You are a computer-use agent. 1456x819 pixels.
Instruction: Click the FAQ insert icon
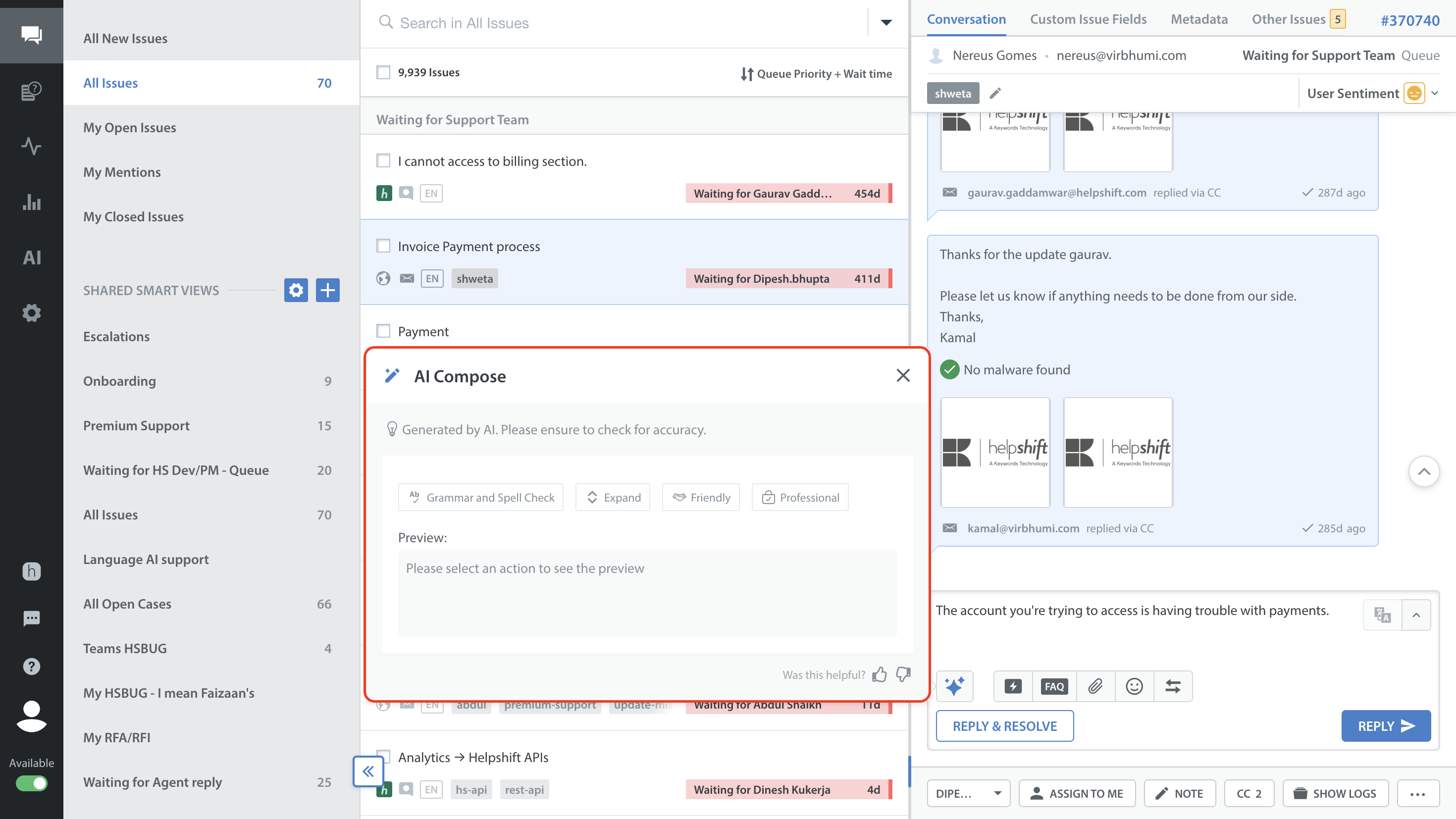tap(1054, 686)
